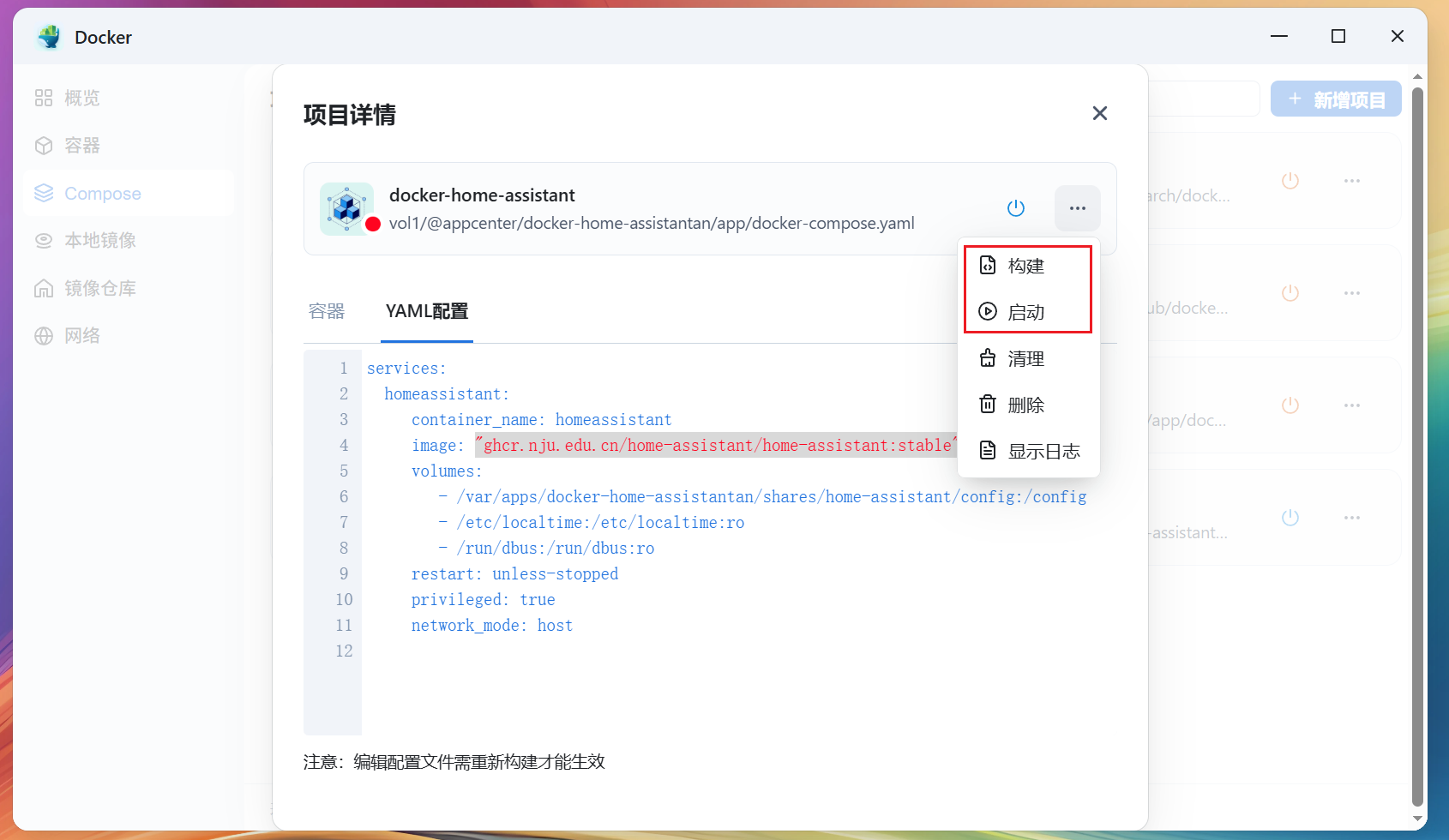
Task: Open 网络 network section in sidebar
Action: 81,336
